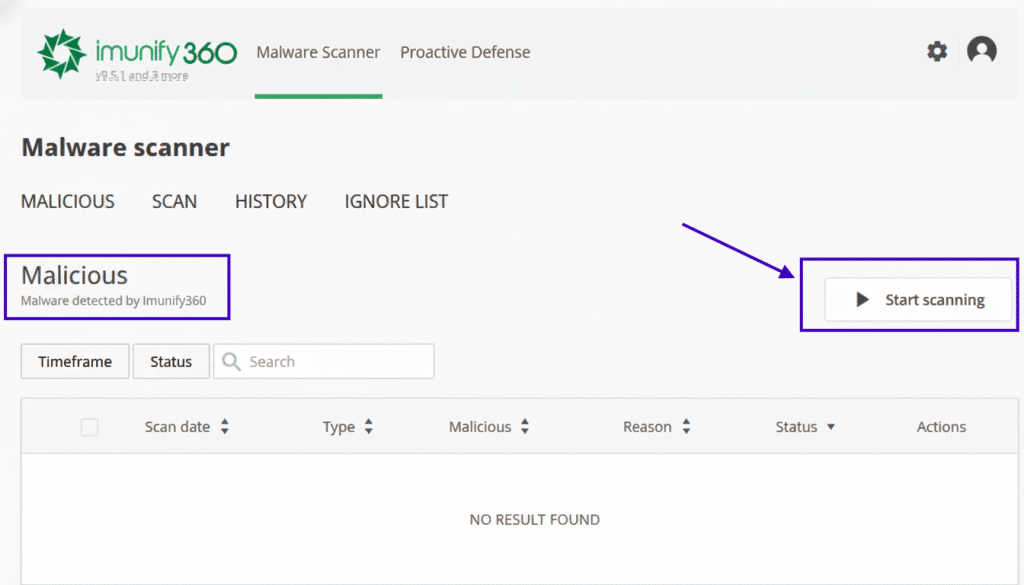Screen dimensions: 1024x585
Task: Open the Timeframe filter dropdown
Action: pos(74,361)
